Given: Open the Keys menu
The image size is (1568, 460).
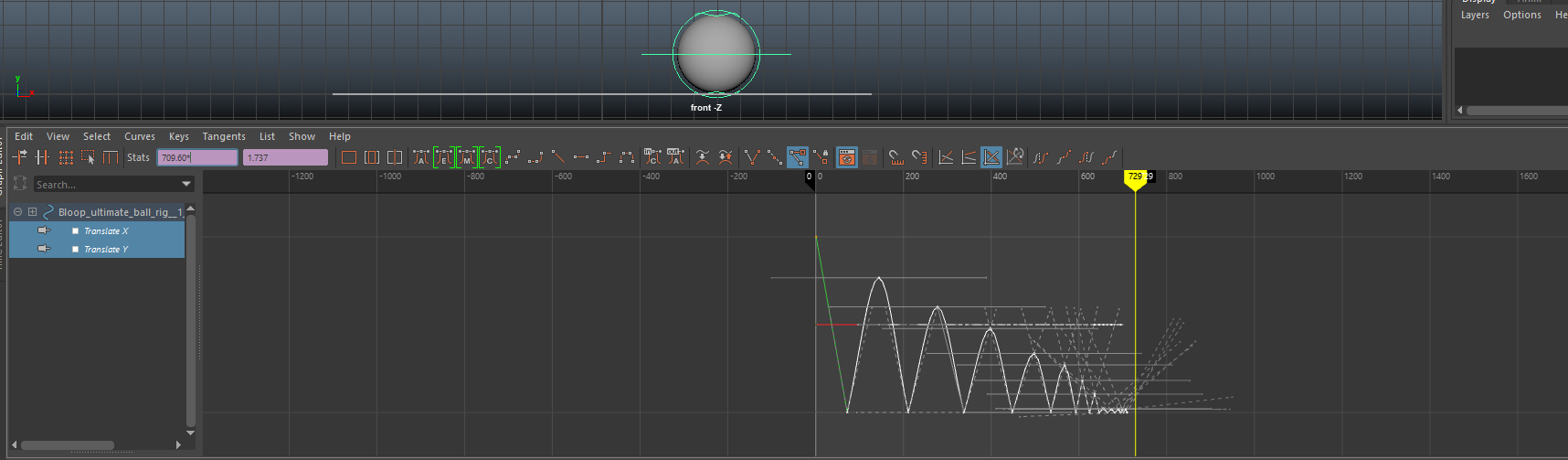Looking at the screenshot, I should pos(179,136).
